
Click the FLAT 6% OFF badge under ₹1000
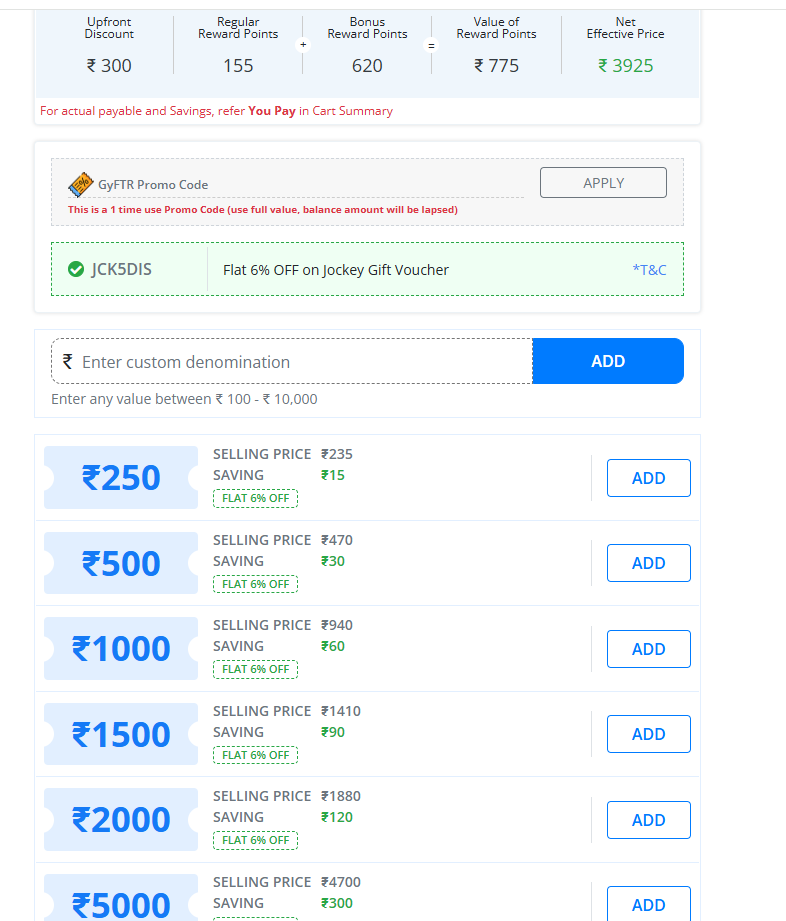[x=255, y=669]
